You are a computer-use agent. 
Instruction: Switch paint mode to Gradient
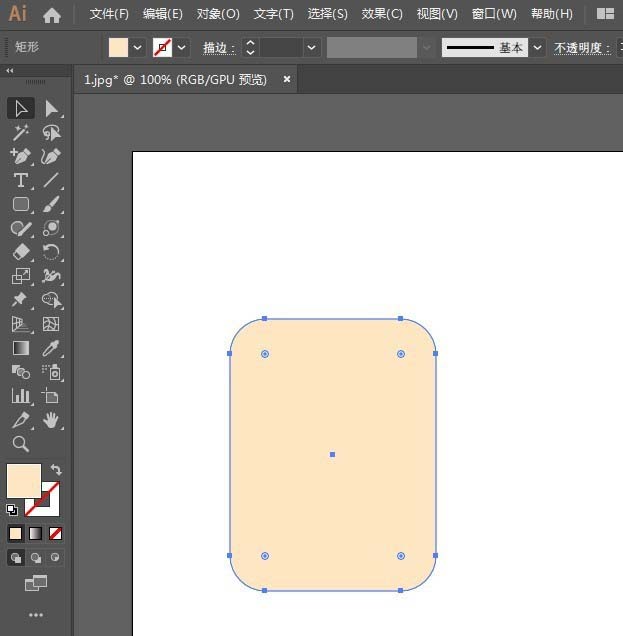(x=35, y=533)
